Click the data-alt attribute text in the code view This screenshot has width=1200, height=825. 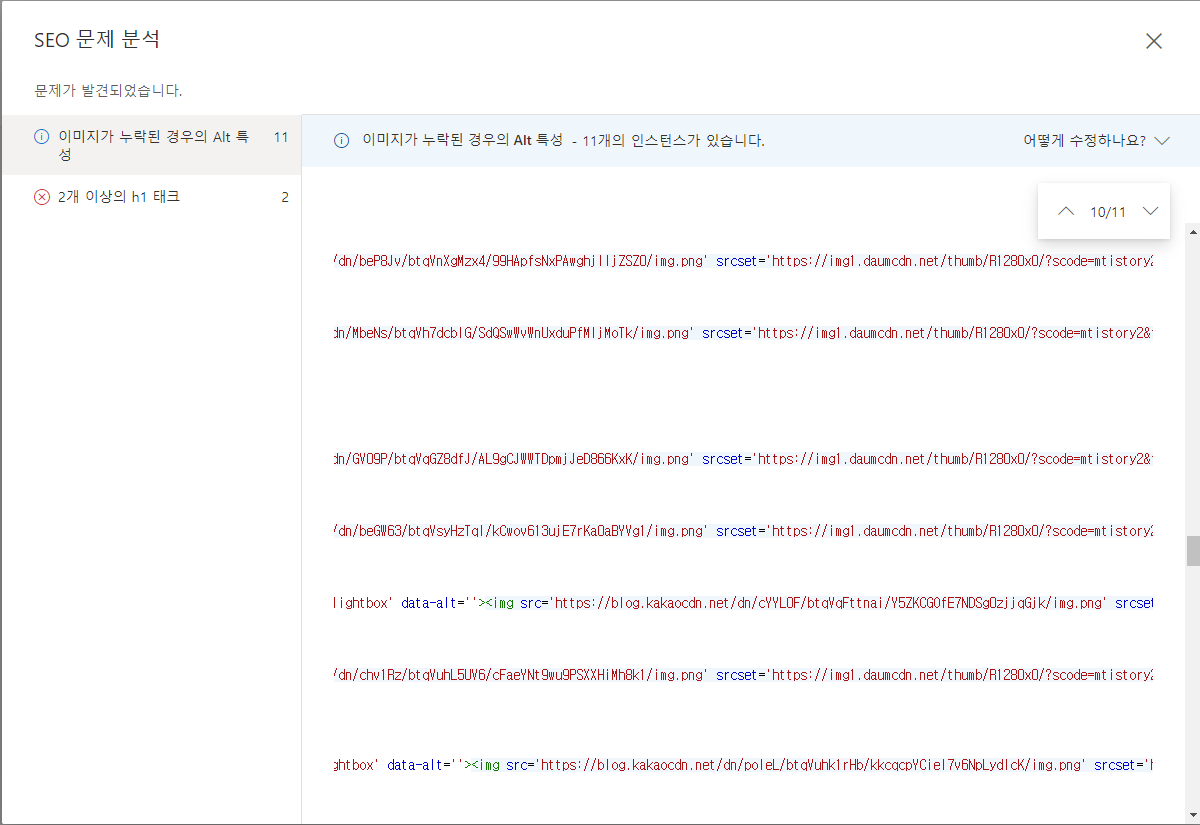click(x=426, y=603)
